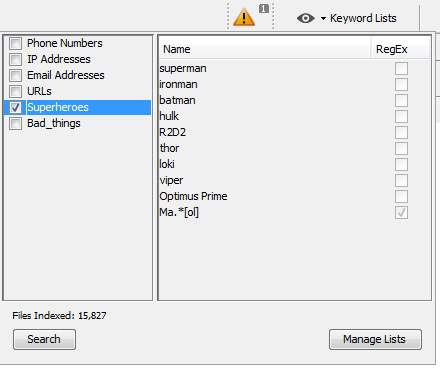Viewport: 440px width, 371px height.
Task: Check the Bad_things list checkbox
Action: [15, 123]
